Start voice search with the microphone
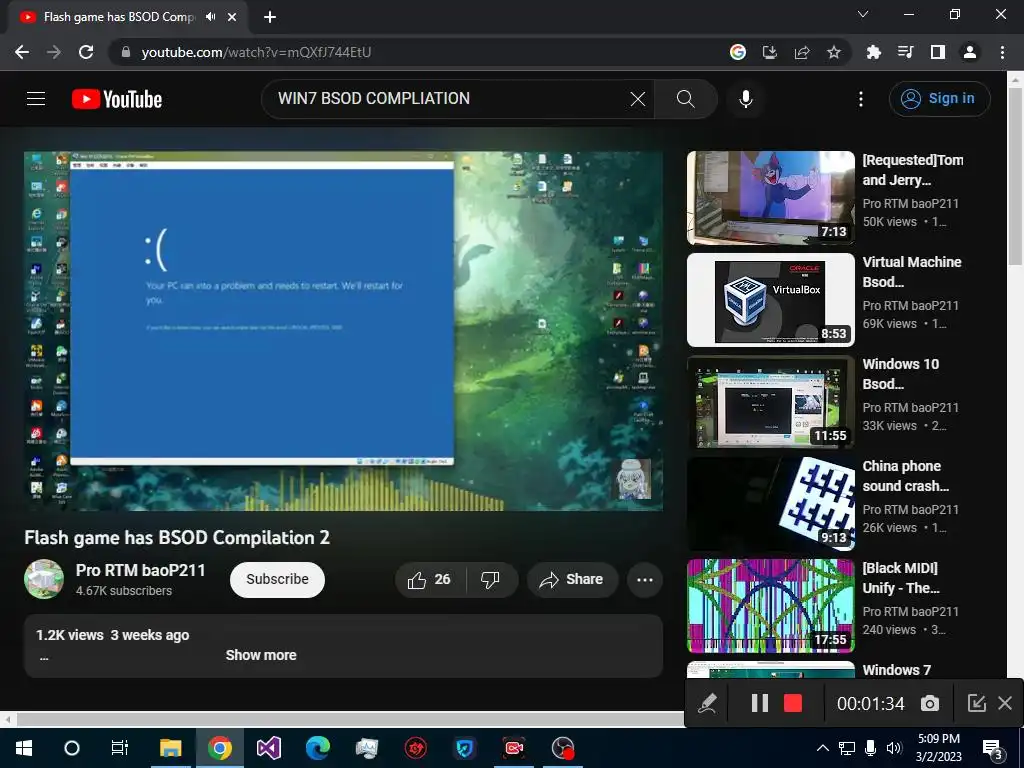The height and width of the screenshot is (768, 1024). point(746,99)
